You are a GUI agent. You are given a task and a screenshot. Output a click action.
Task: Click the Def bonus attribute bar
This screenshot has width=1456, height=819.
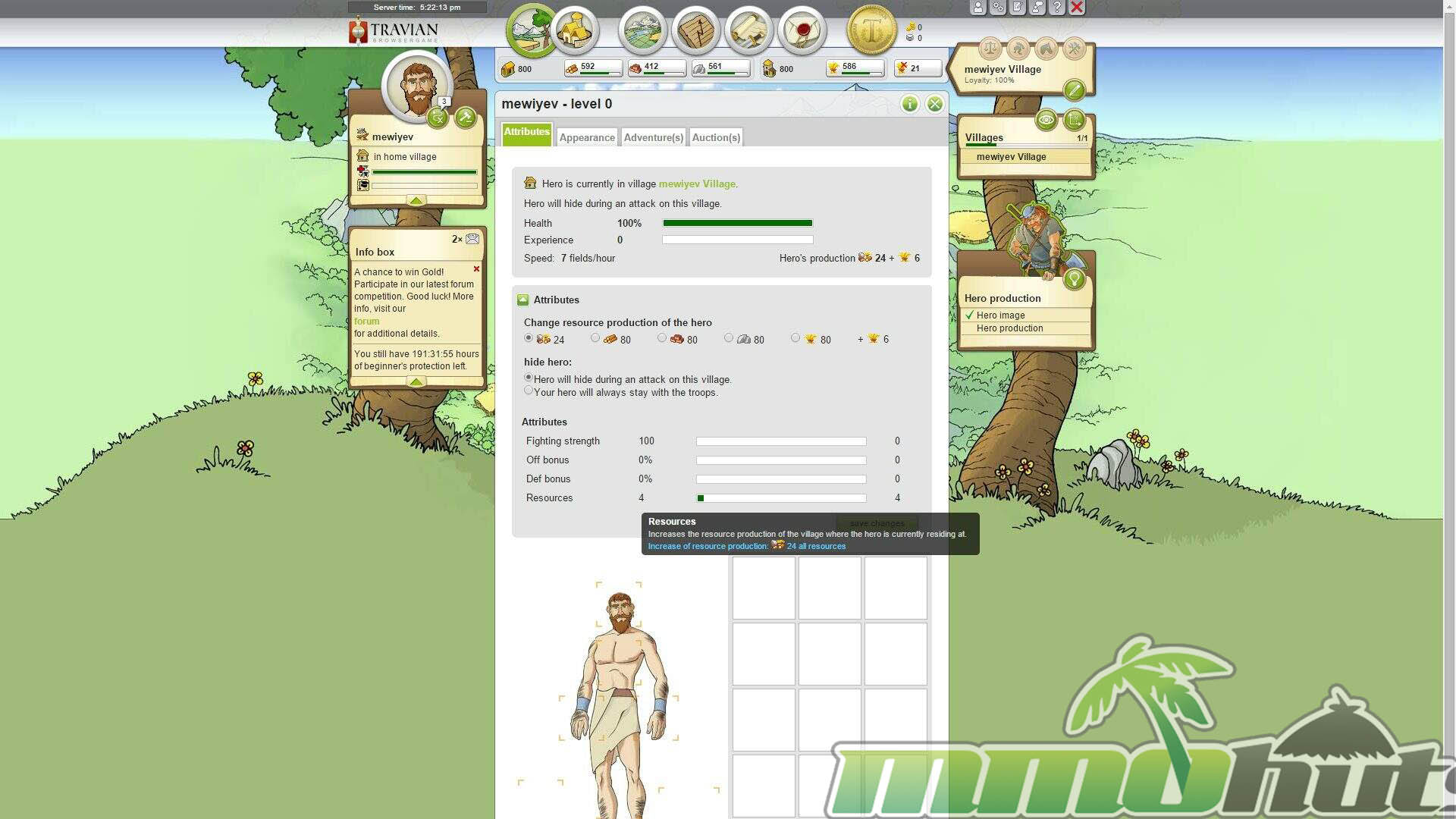781,479
